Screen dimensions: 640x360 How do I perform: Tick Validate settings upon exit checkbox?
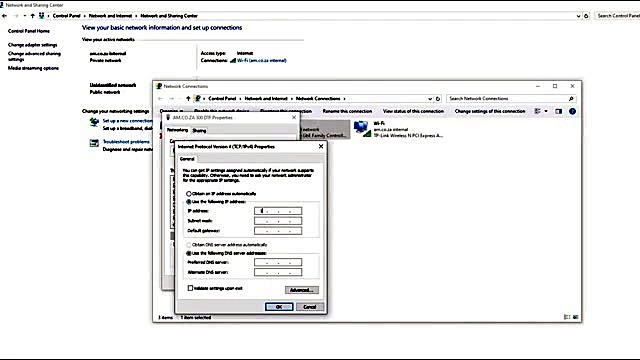190,288
